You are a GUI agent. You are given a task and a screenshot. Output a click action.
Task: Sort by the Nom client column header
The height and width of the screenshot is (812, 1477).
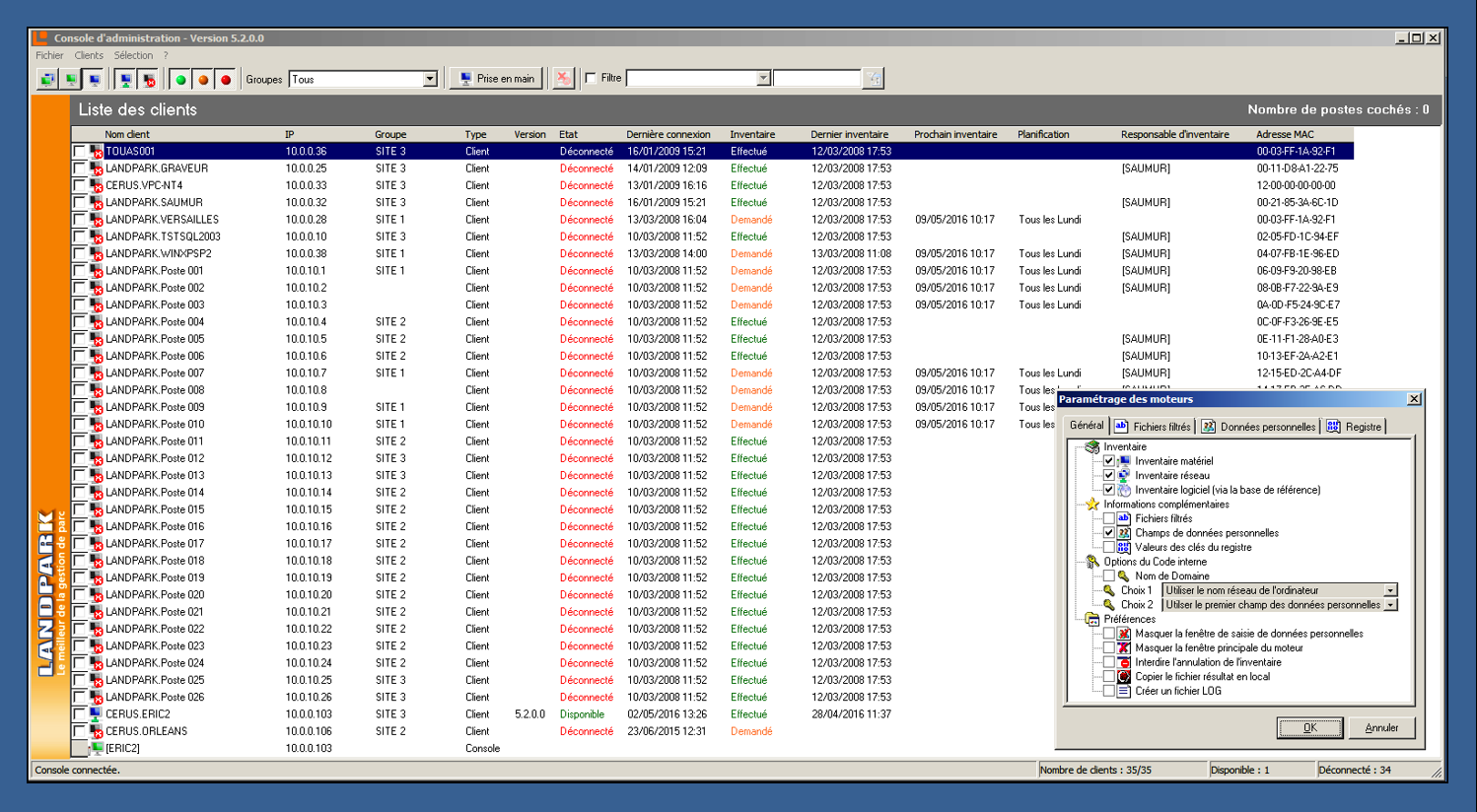pyautogui.click(x=127, y=135)
